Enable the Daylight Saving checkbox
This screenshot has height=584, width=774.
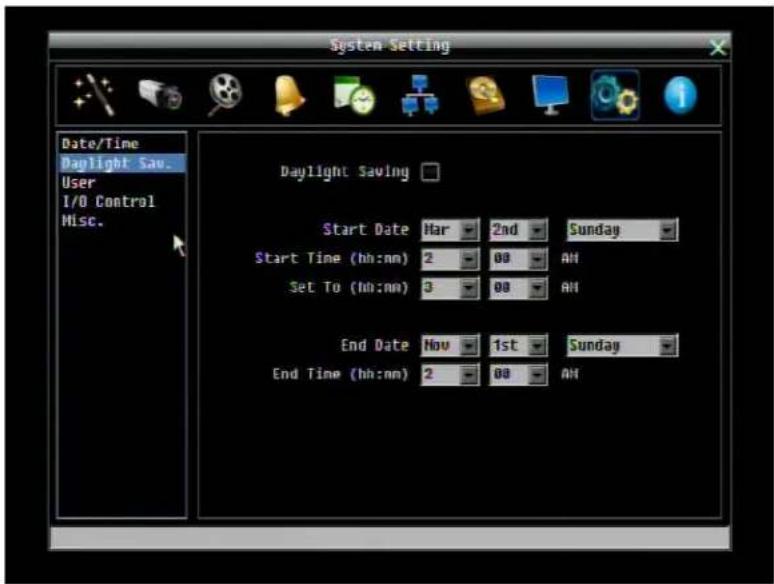[x=430, y=172]
